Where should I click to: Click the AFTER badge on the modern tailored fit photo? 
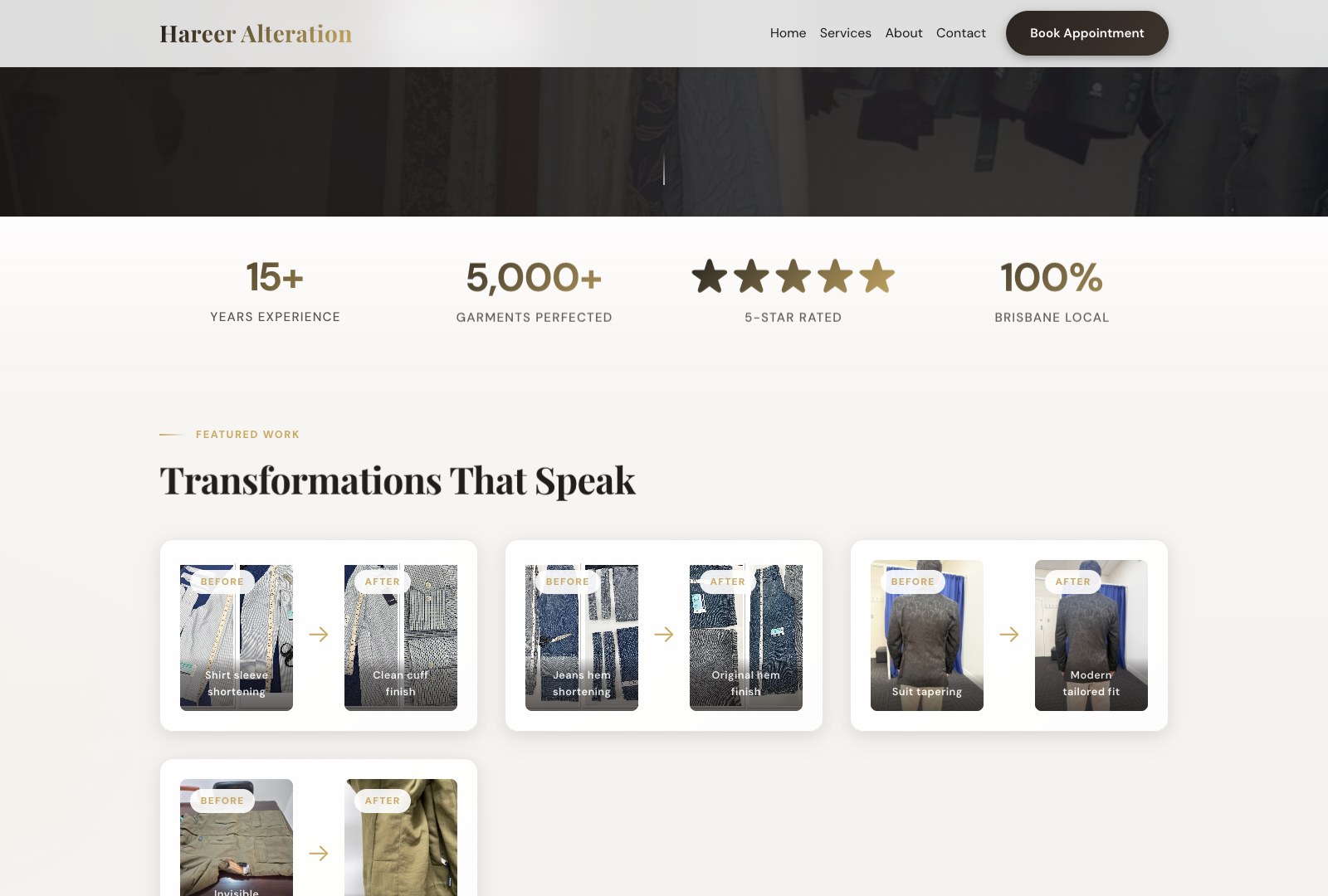coord(1073,582)
